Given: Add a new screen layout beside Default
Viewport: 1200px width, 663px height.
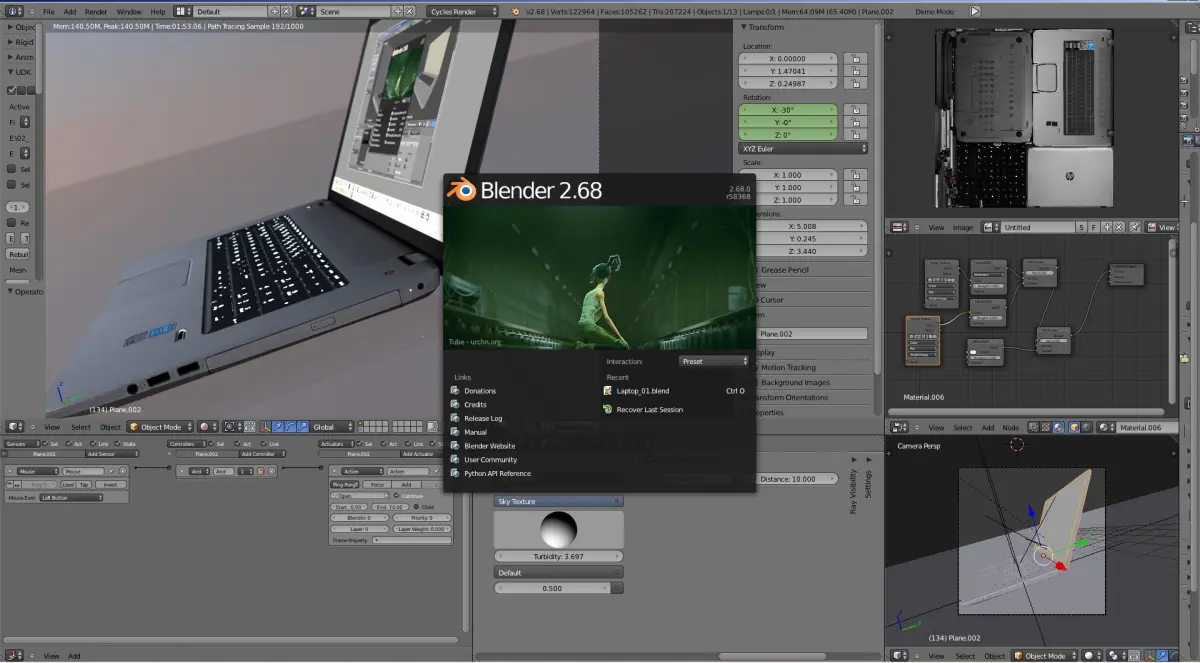Looking at the screenshot, I should [x=274, y=11].
